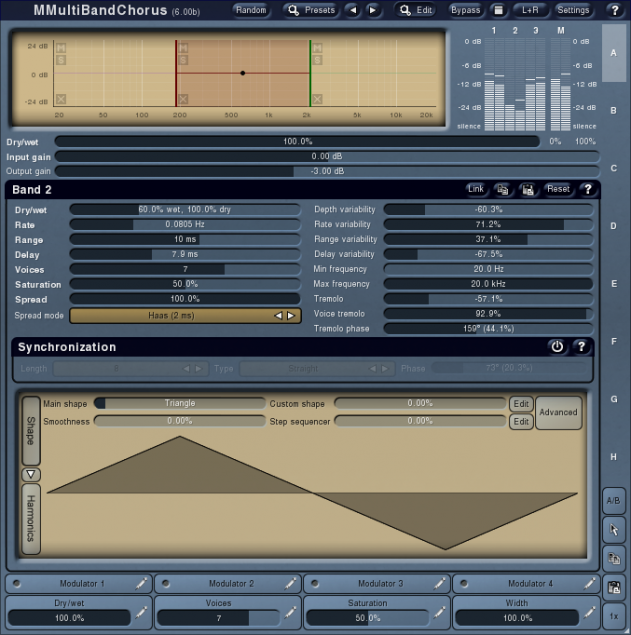The width and height of the screenshot is (631, 635).
Task: Click the pencil icon beside multiparameter Width
Action: pos(589,613)
